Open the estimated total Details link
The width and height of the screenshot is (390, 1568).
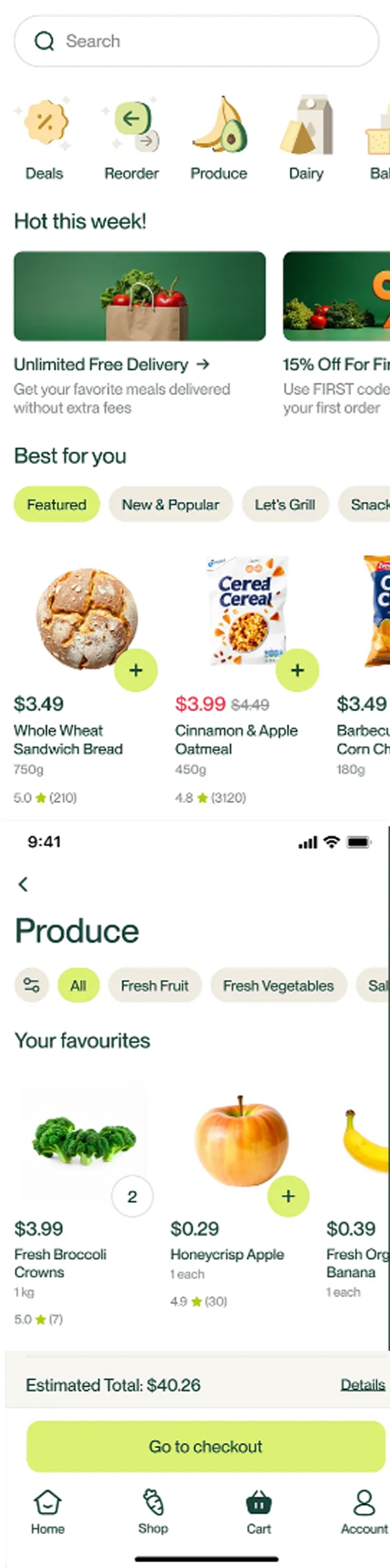click(x=363, y=1385)
